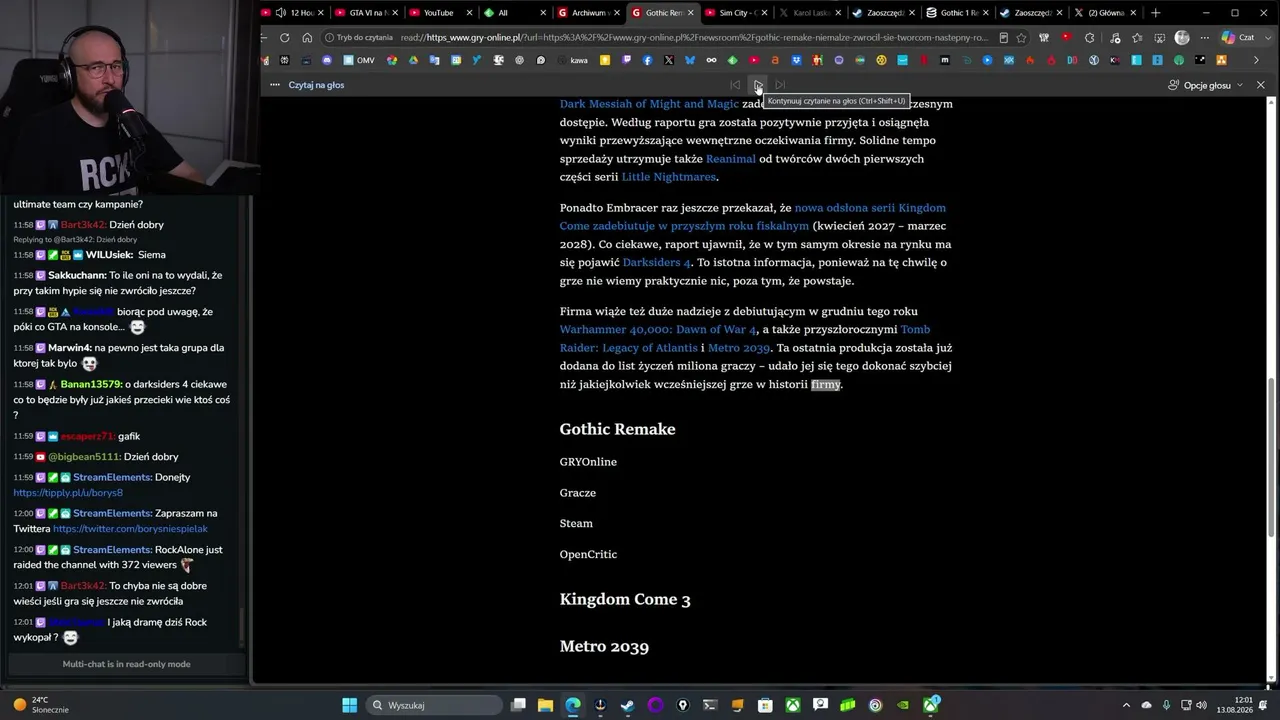Screen dimensions: 1280x720
Task: Open the read aloud bar three-dot menu
Action: [274, 85]
